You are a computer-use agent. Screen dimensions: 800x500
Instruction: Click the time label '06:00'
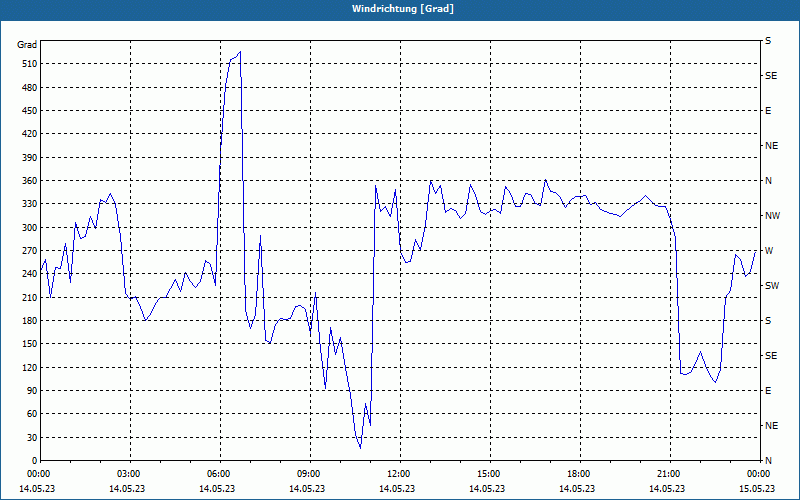tap(217, 473)
